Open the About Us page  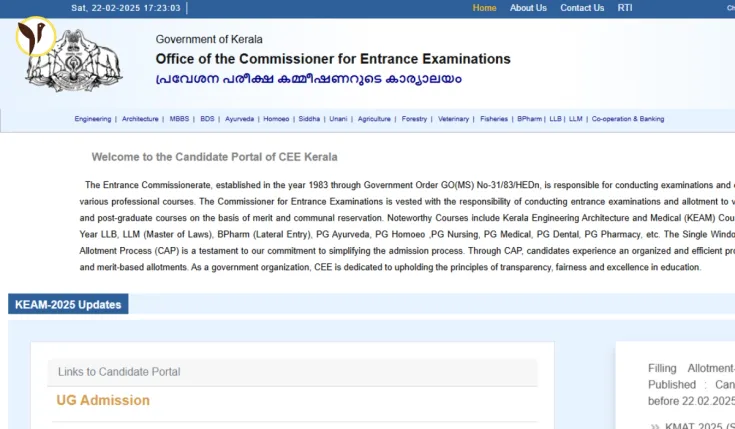point(528,8)
